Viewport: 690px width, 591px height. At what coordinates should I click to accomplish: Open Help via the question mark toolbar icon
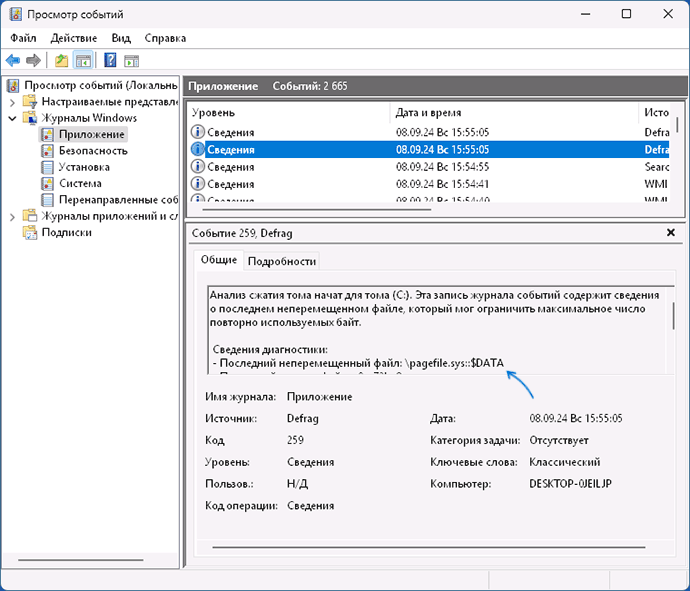point(110,60)
